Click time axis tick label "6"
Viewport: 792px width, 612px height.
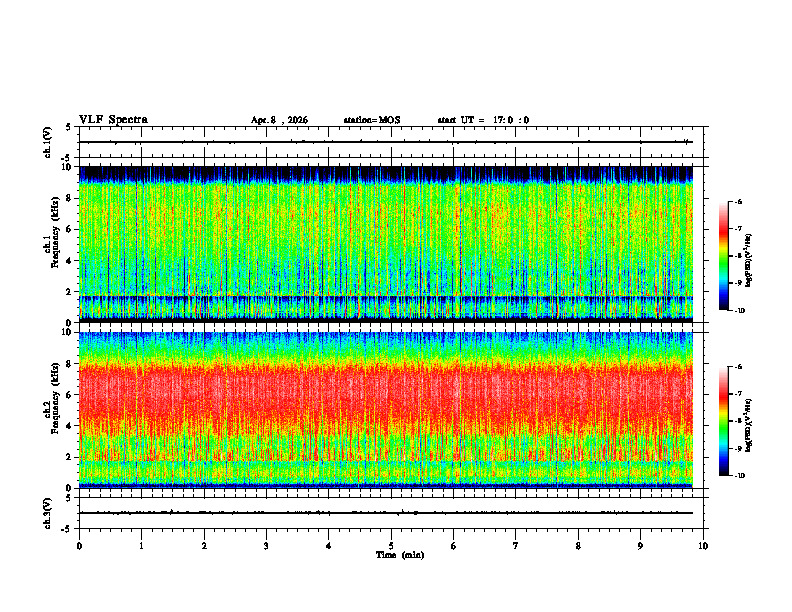[454, 546]
